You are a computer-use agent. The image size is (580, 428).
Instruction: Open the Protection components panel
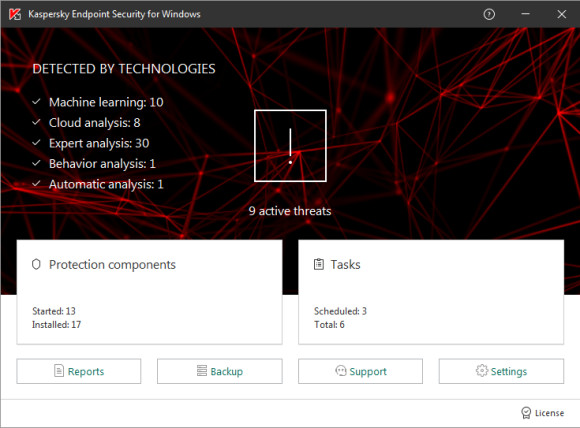coord(149,292)
